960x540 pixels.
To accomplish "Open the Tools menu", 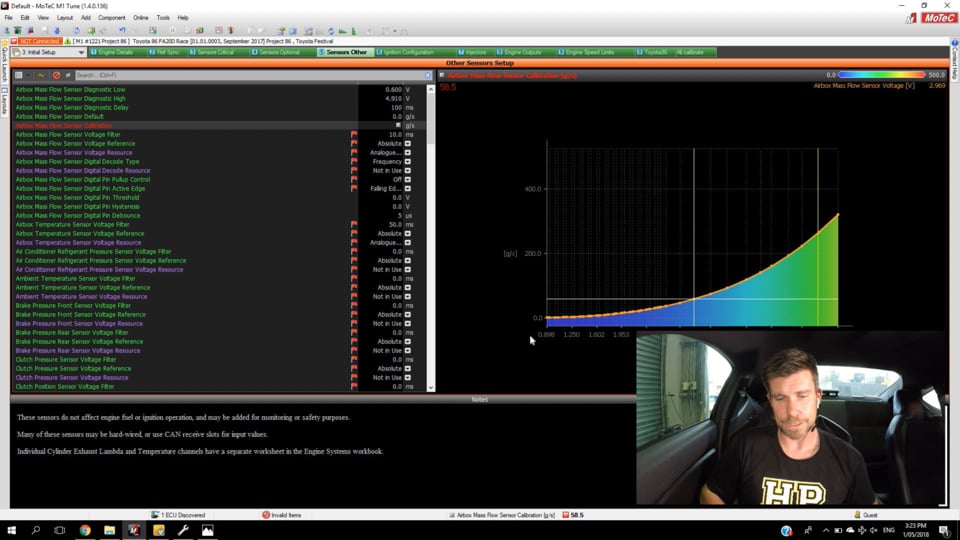I will (163, 18).
